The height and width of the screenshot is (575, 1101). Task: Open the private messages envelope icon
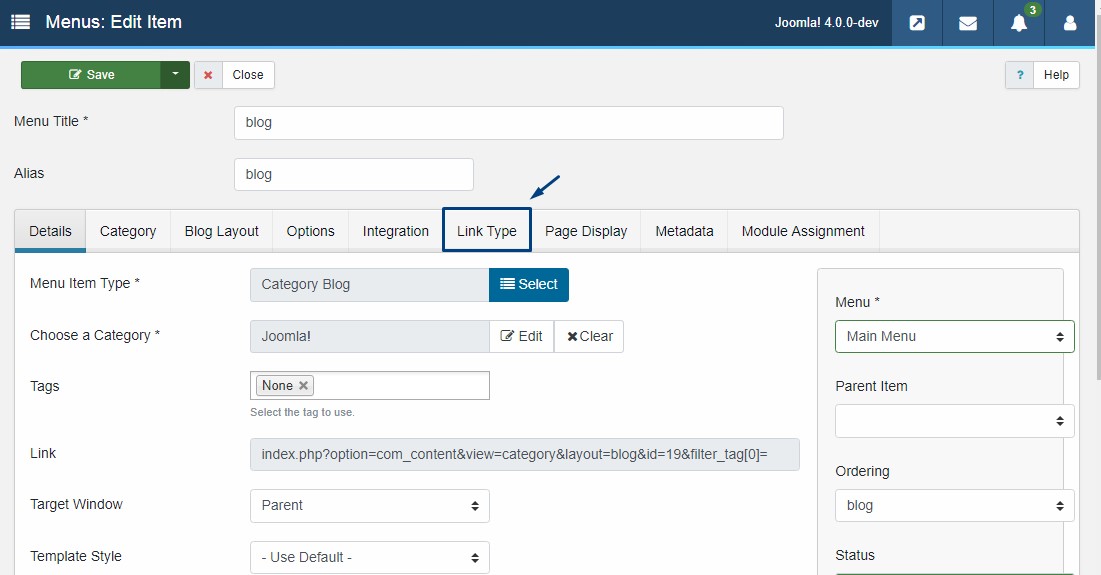pyautogui.click(x=968, y=23)
